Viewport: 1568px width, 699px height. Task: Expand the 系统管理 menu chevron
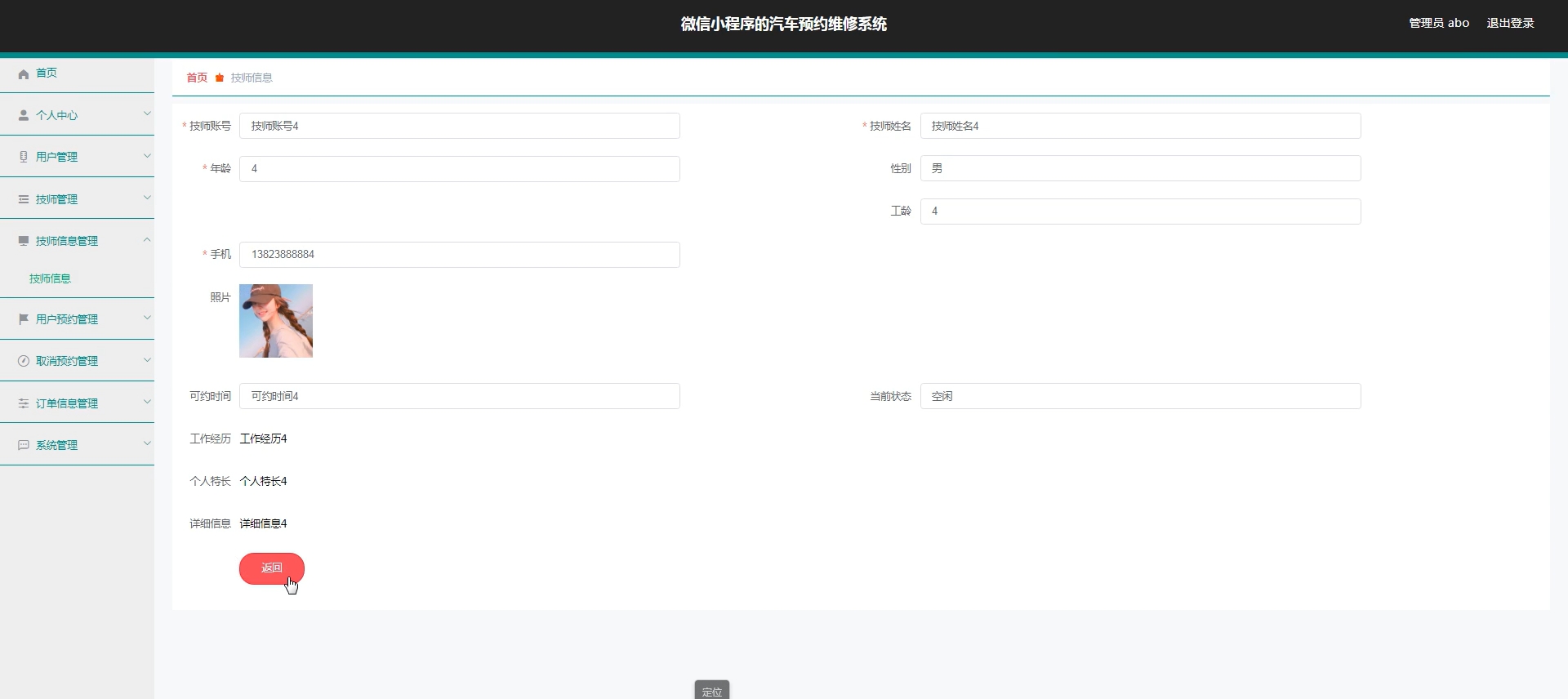pos(147,443)
